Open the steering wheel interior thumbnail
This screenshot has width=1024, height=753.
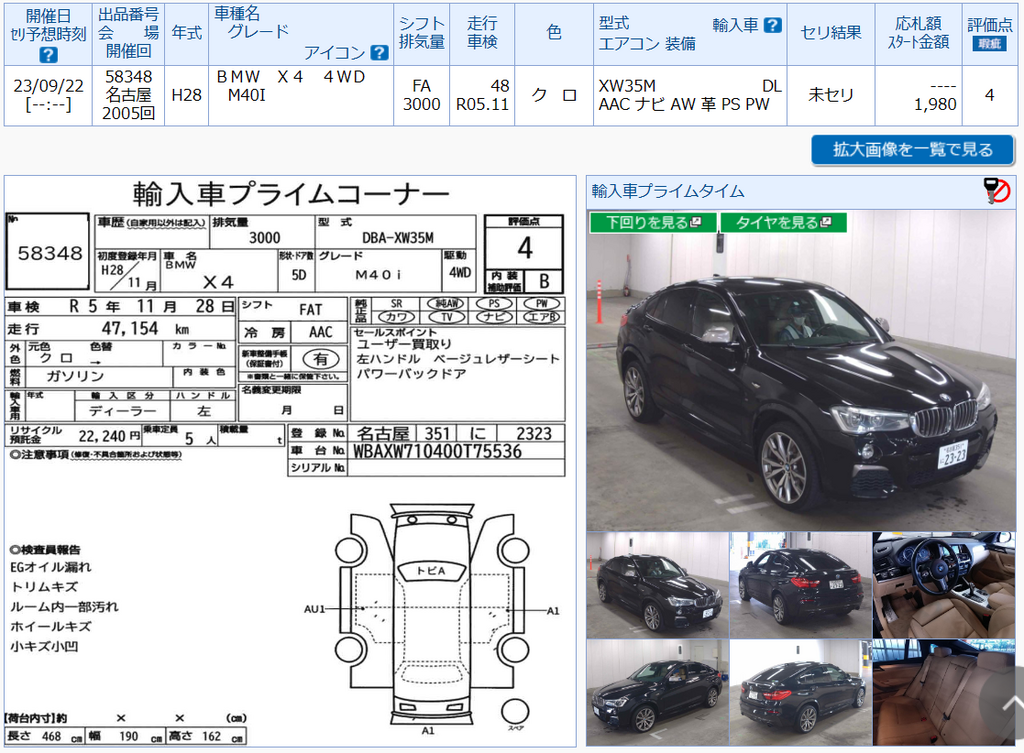(944, 585)
